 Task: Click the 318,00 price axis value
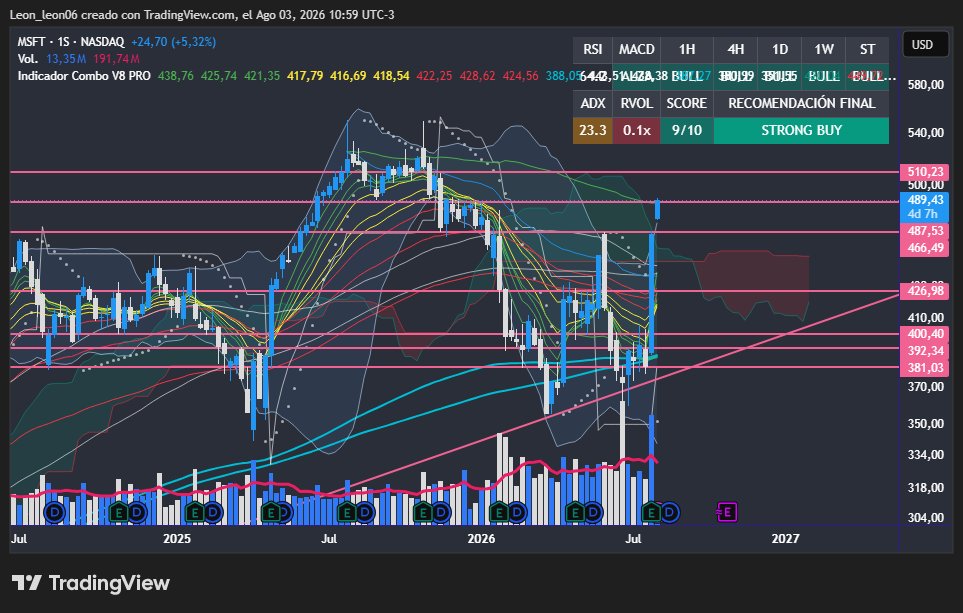(926, 488)
